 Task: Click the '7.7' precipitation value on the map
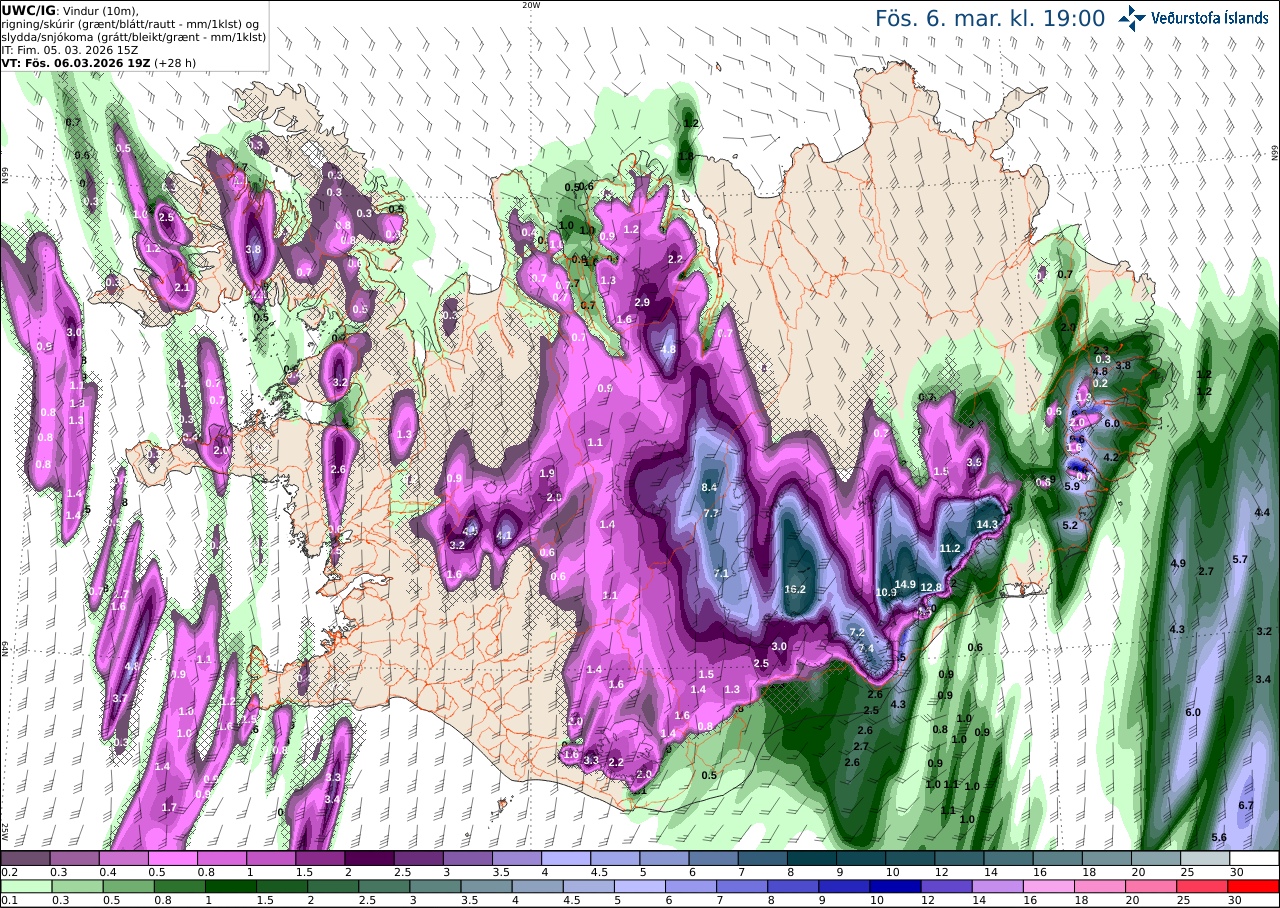tap(712, 513)
